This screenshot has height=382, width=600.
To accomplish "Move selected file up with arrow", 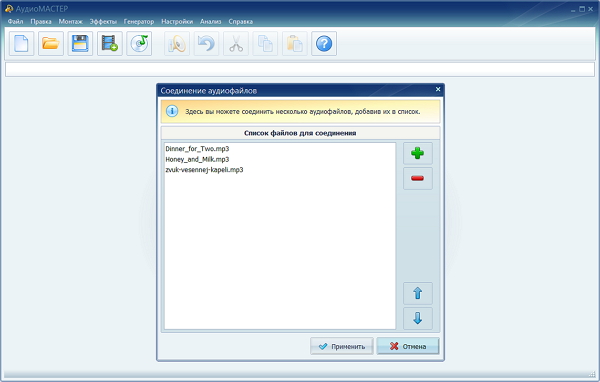I will coord(417,294).
